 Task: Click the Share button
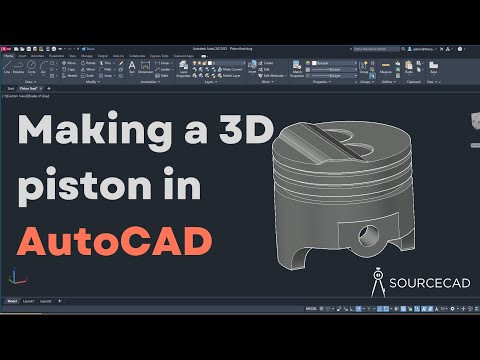click(88, 49)
